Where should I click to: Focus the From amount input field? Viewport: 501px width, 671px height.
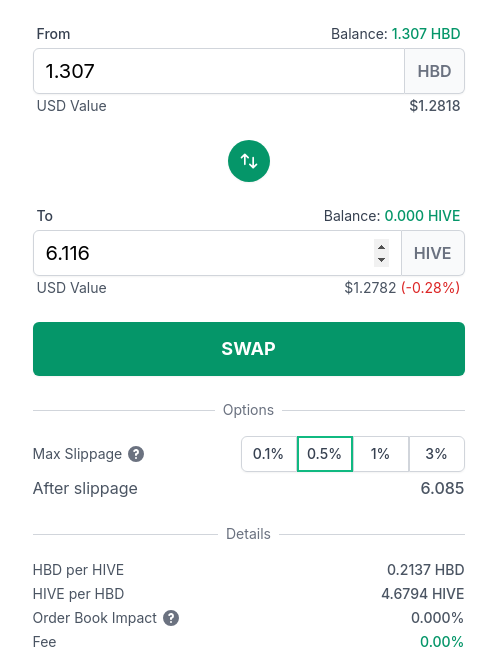click(x=219, y=71)
